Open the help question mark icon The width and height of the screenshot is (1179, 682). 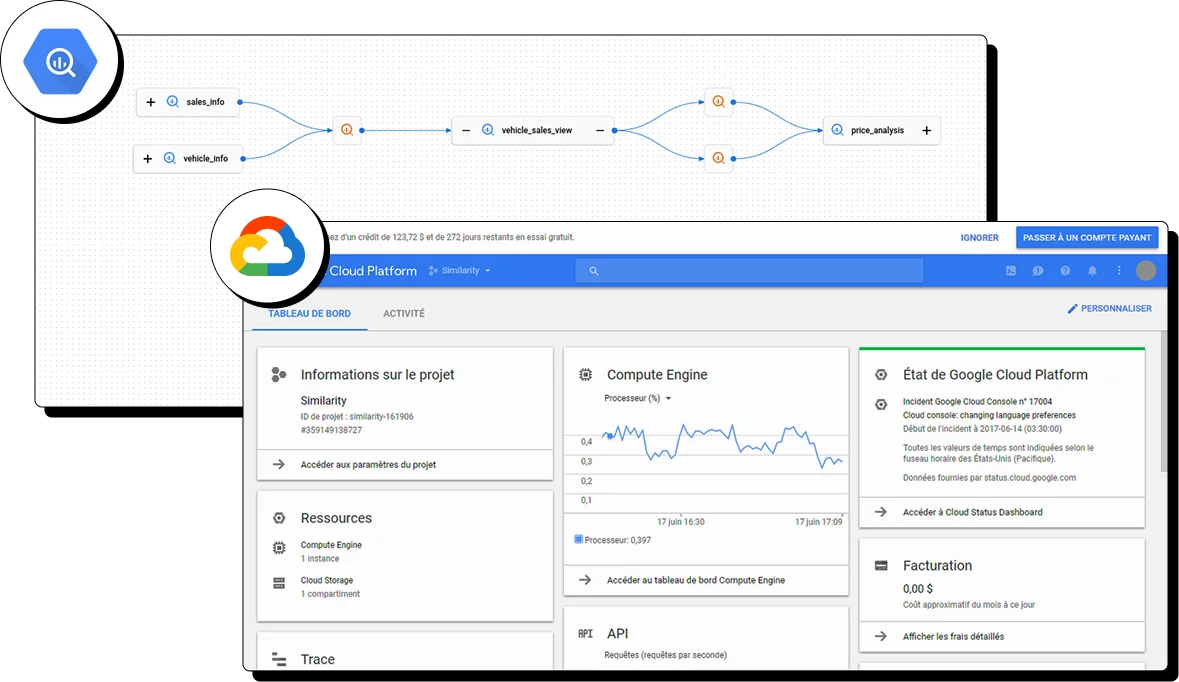point(1065,270)
